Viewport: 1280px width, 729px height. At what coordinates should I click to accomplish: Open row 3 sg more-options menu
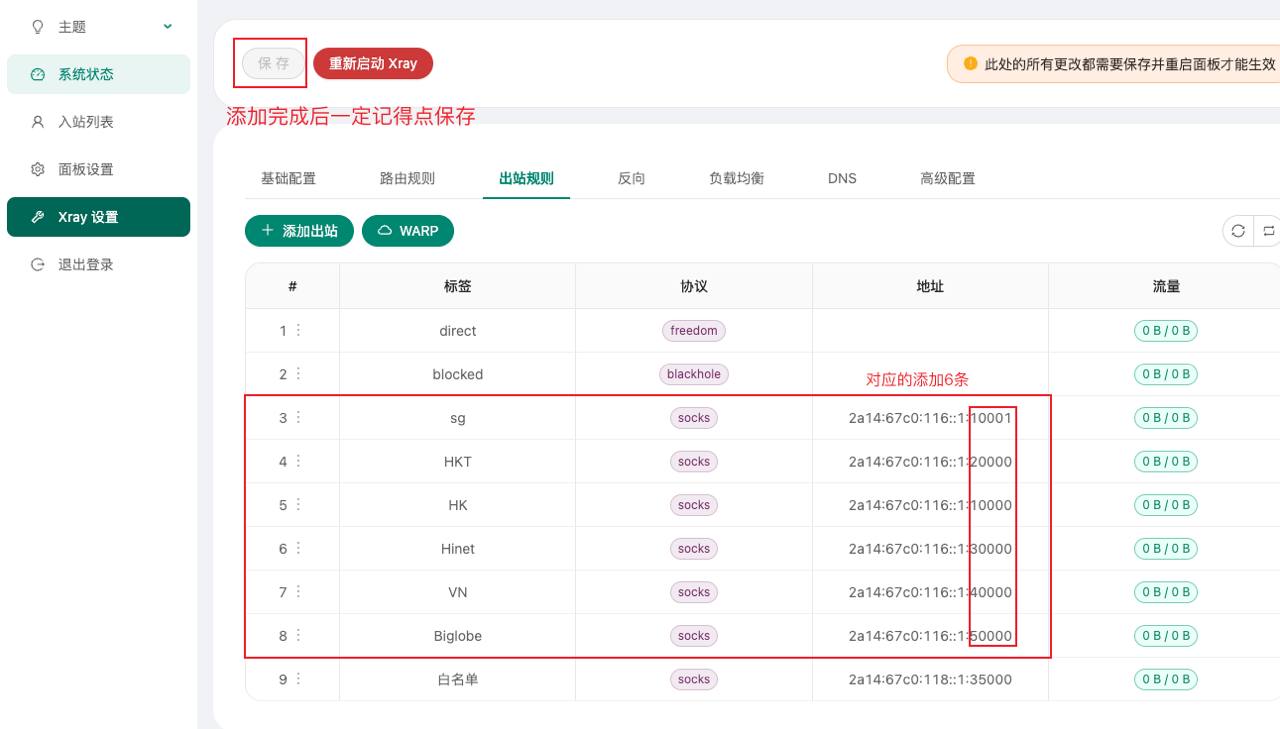298,418
